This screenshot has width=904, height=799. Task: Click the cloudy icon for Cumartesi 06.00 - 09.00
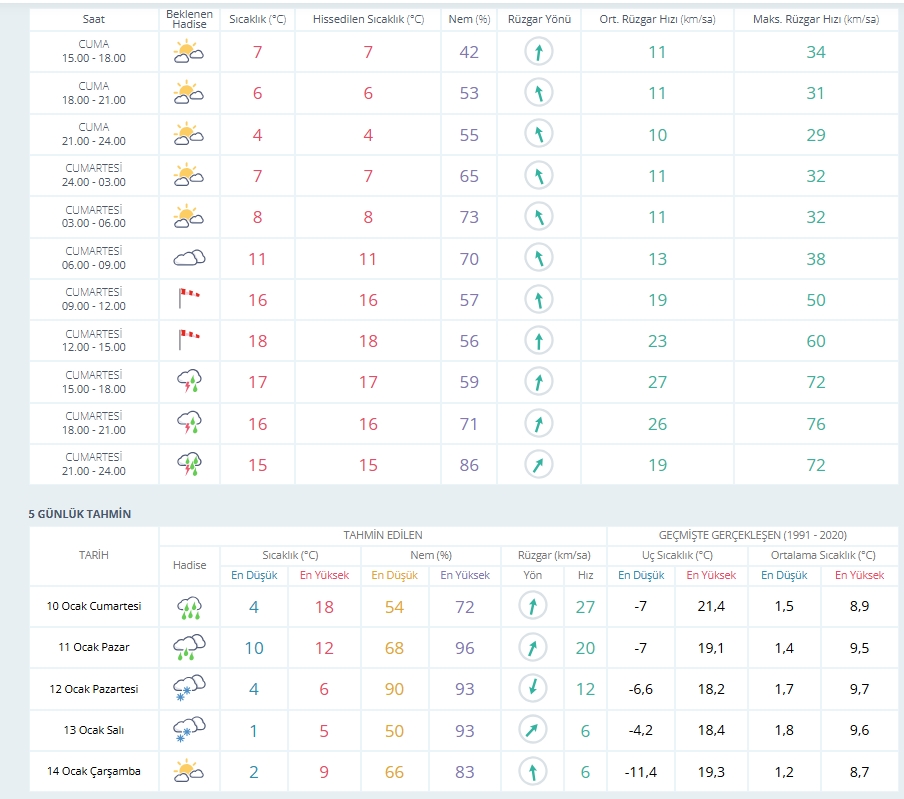click(189, 258)
